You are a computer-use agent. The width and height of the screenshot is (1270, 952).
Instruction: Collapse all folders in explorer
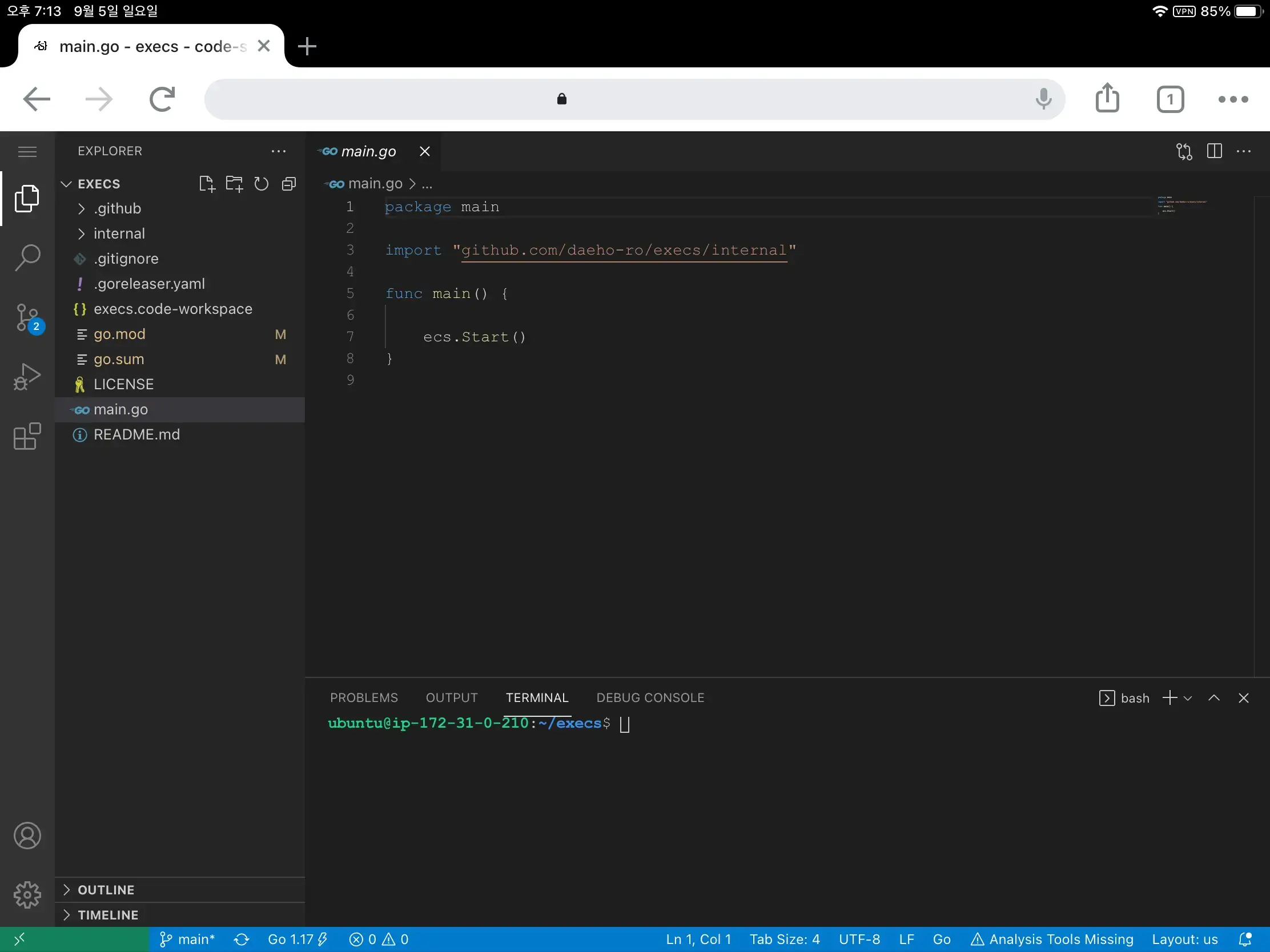click(x=289, y=184)
